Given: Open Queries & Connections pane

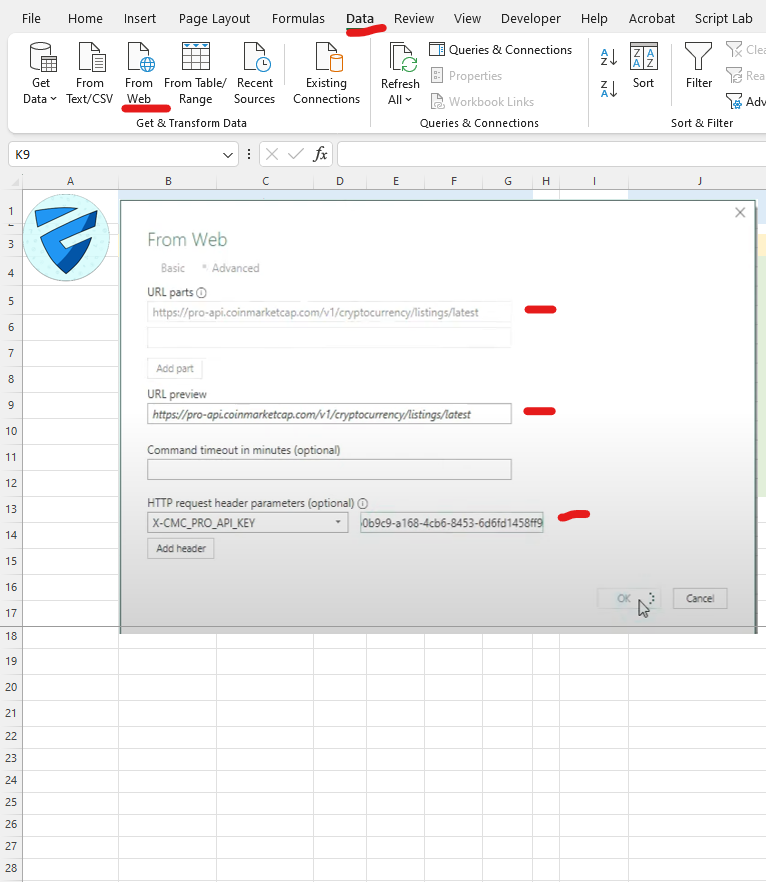Looking at the screenshot, I should tap(501, 50).
